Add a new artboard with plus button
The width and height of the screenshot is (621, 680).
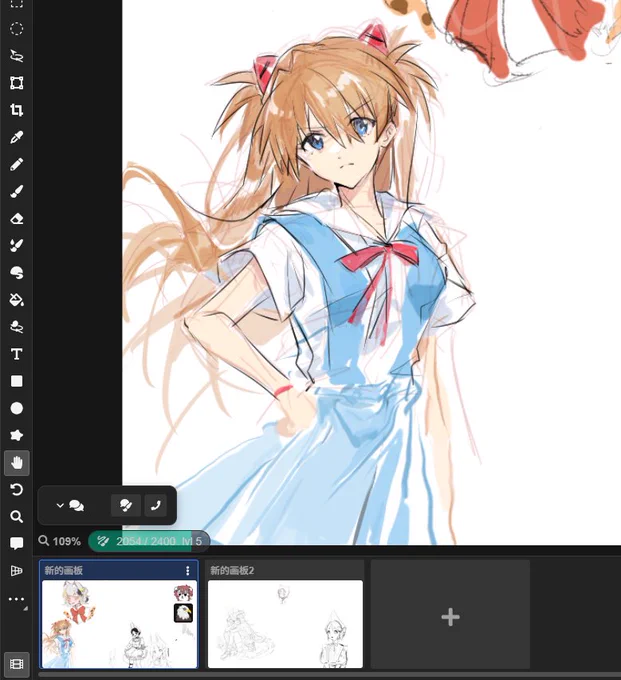click(x=451, y=616)
